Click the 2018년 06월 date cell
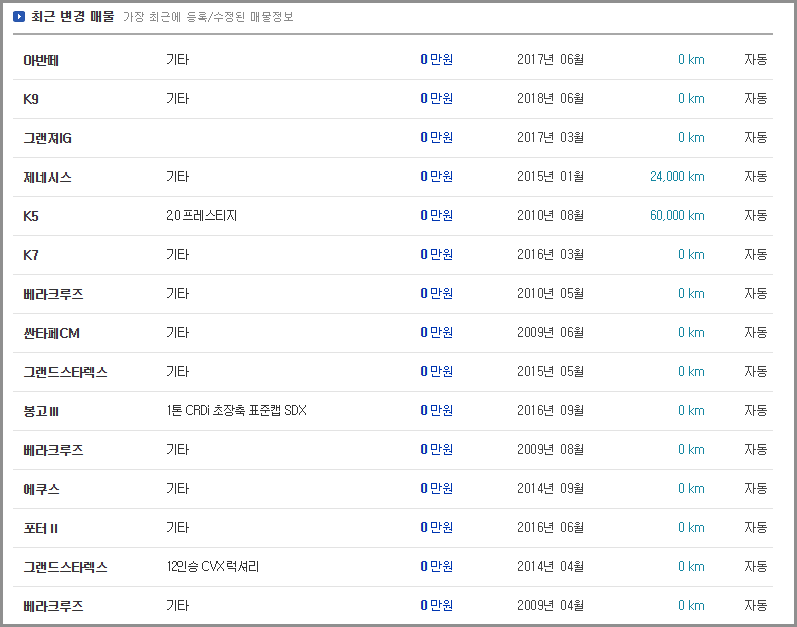 (550, 99)
